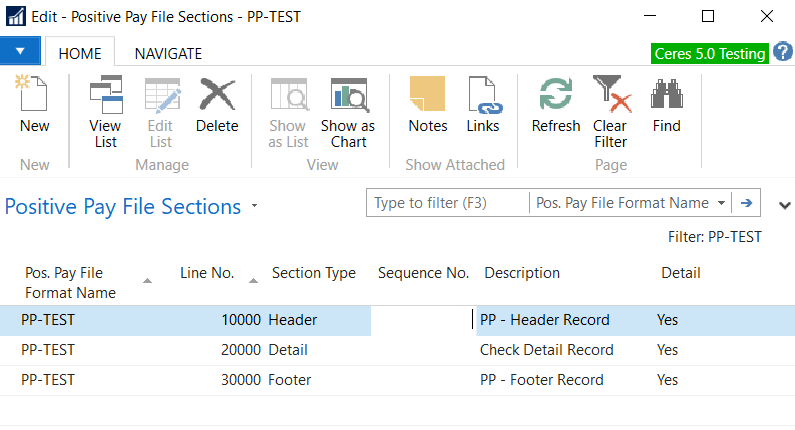Select Show as Chart icon
The image size is (795, 430).
[348, 97]
